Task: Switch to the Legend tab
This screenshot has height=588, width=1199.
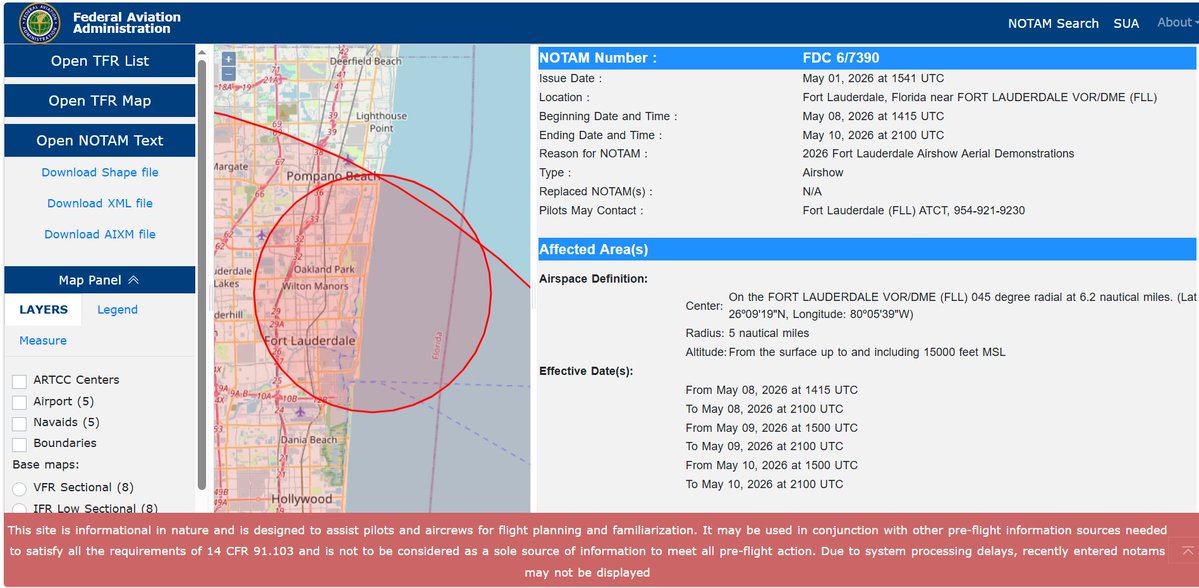Action: [118, 310]
